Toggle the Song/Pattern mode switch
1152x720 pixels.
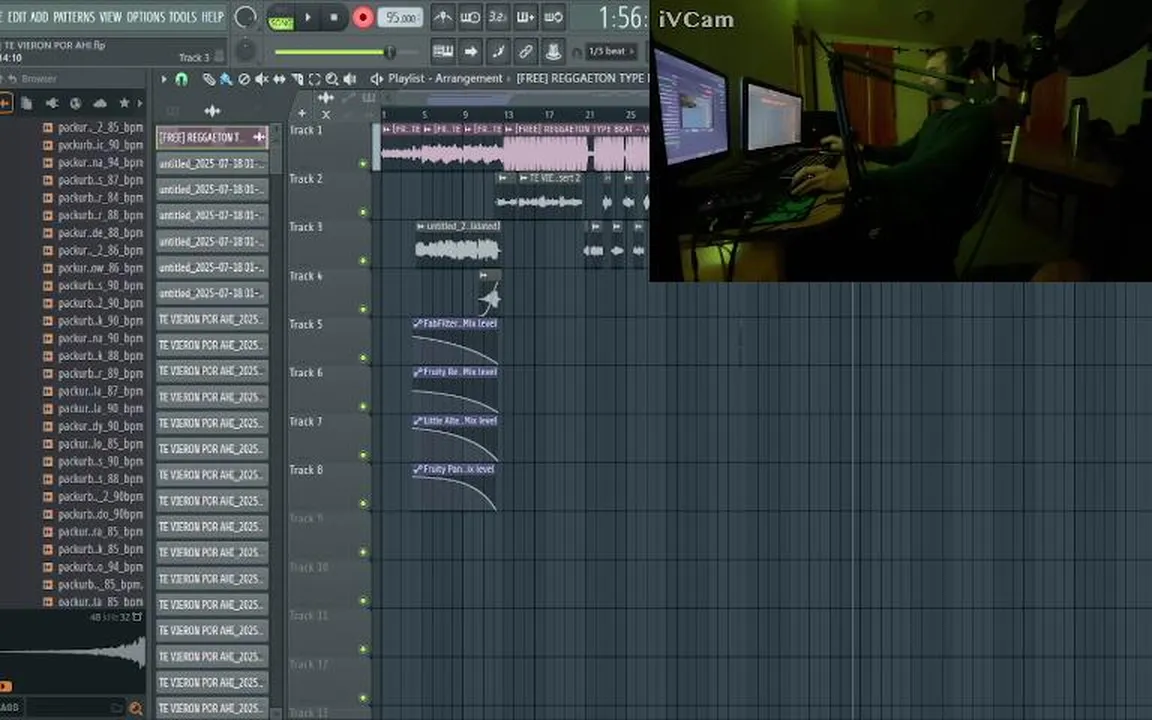280,18
